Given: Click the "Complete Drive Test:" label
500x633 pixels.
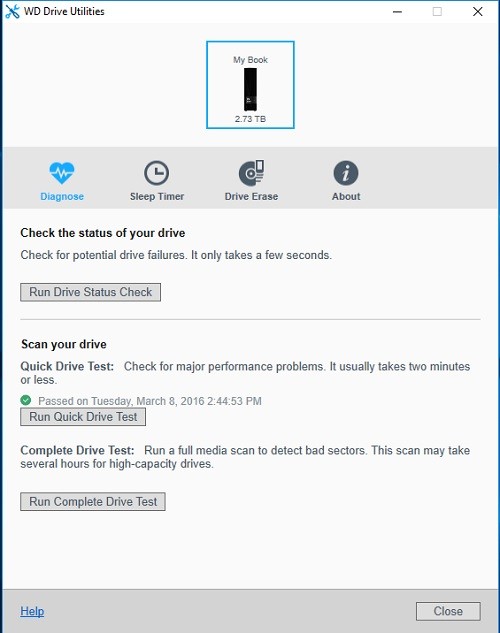Looking at the screenshot, I should click(x=77, y=451).
